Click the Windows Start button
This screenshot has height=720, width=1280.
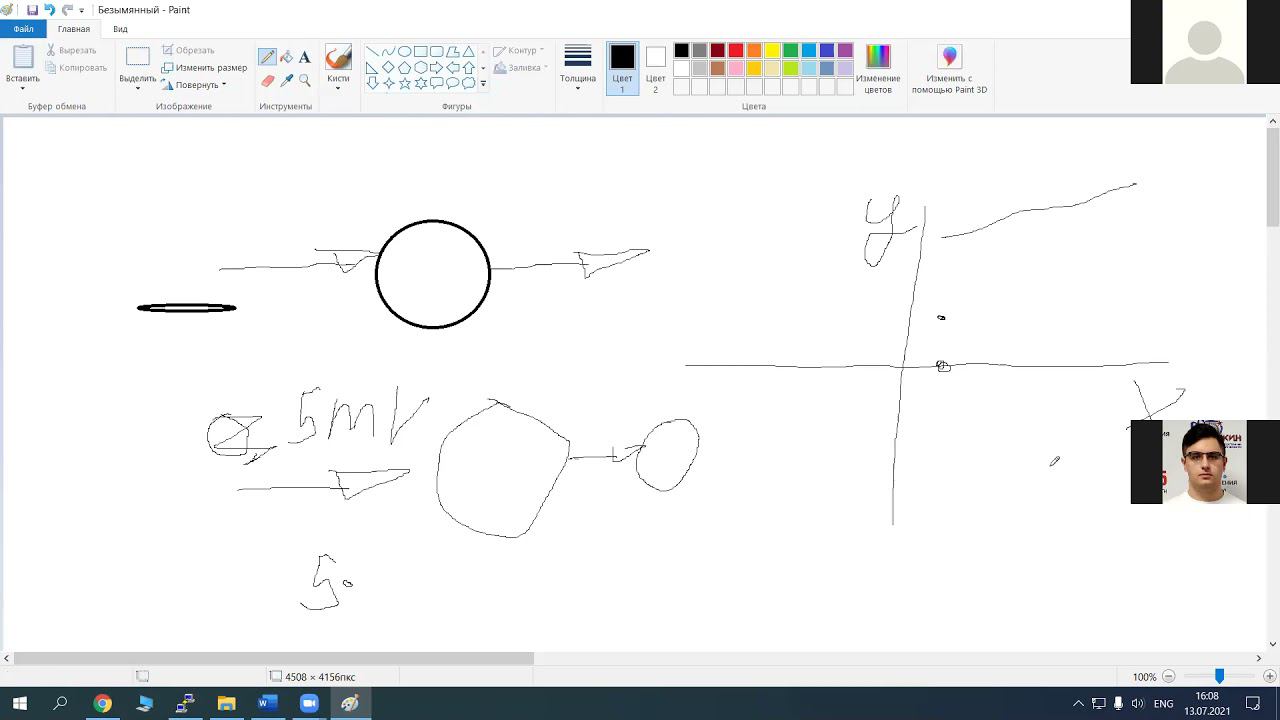tap(19, 704)
